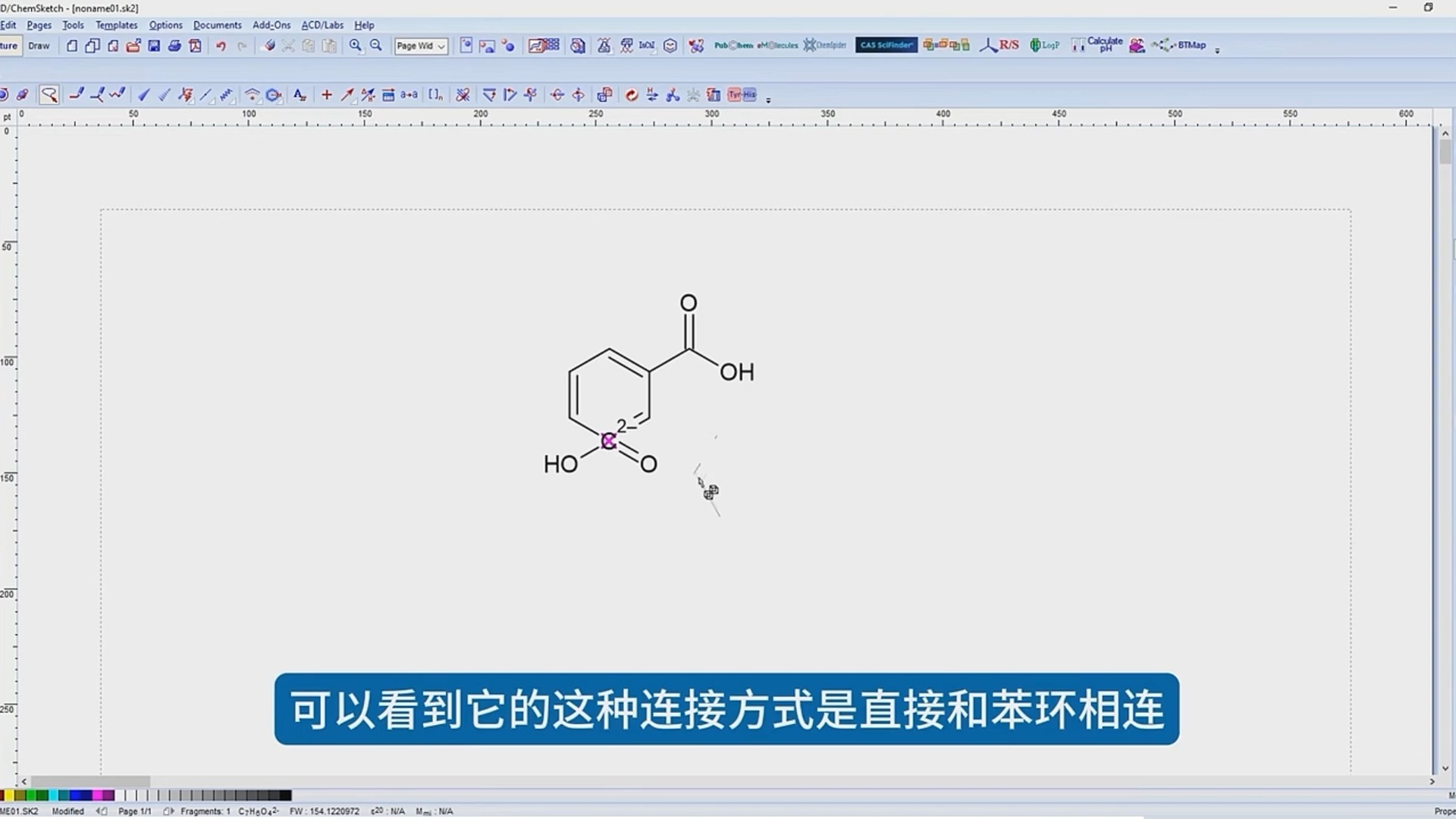Click the reaction plus sign tool

tap(327, 95)
